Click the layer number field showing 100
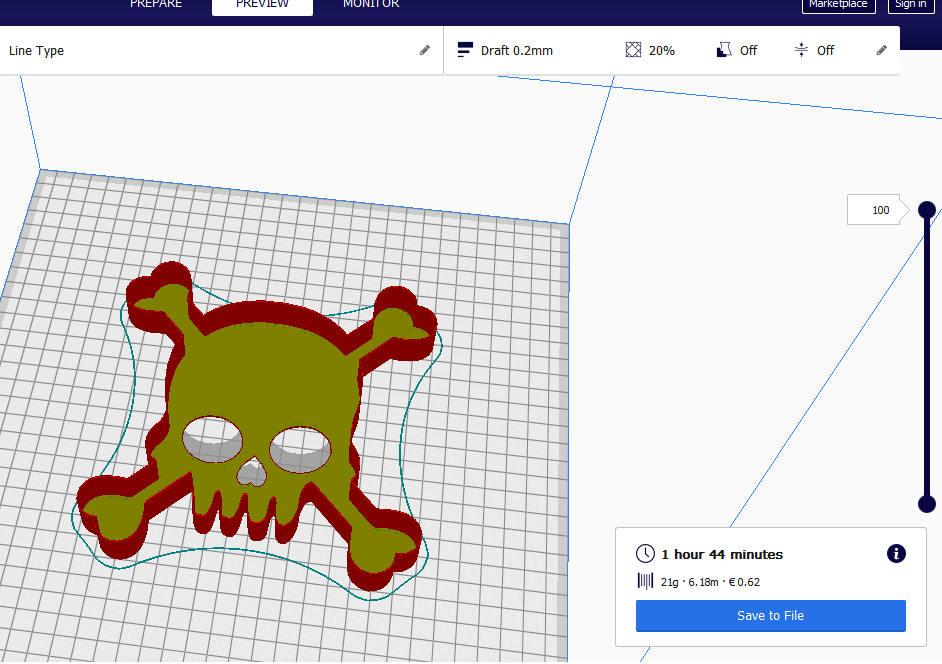This screenshot has height=664, width=942. click(x=874, y=209)
